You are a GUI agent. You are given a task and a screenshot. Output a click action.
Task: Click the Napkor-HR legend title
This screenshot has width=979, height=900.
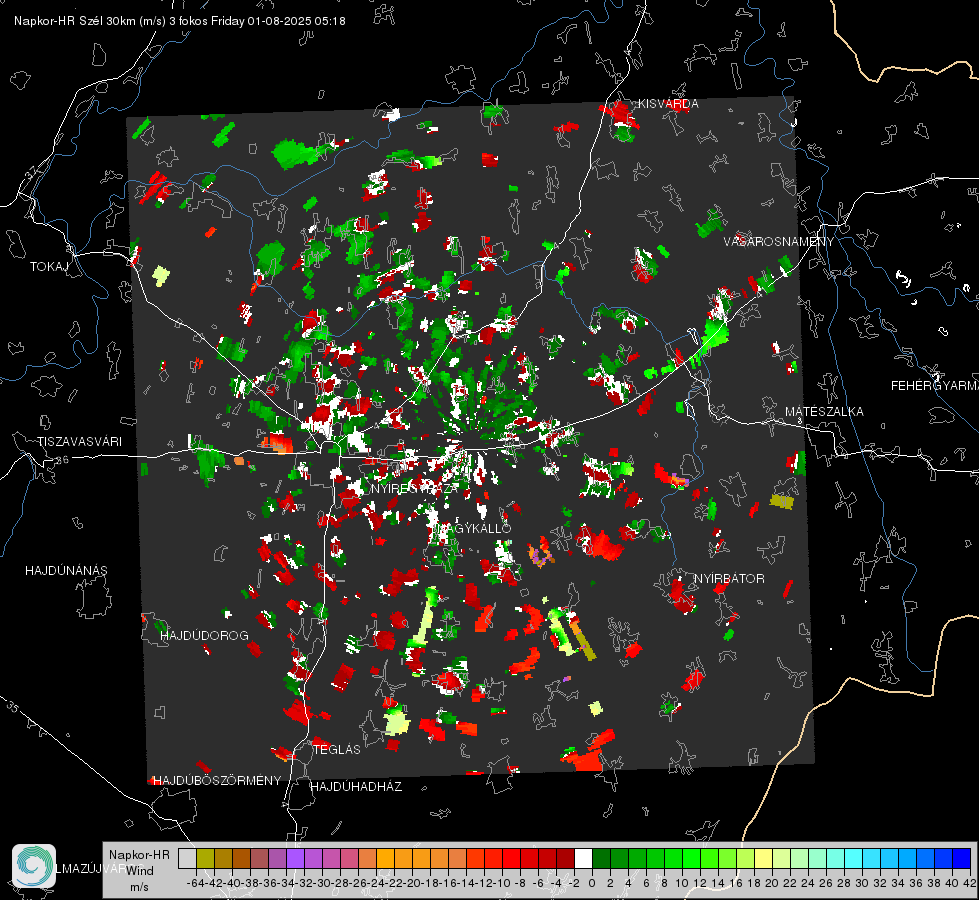pyautogui.click(x=139, y=855)
